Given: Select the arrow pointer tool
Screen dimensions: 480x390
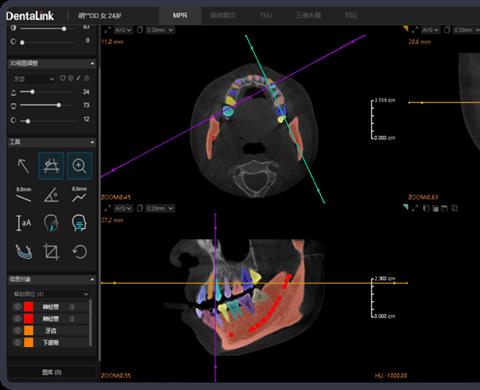Looking at the screenshot, I should (23, 166).
